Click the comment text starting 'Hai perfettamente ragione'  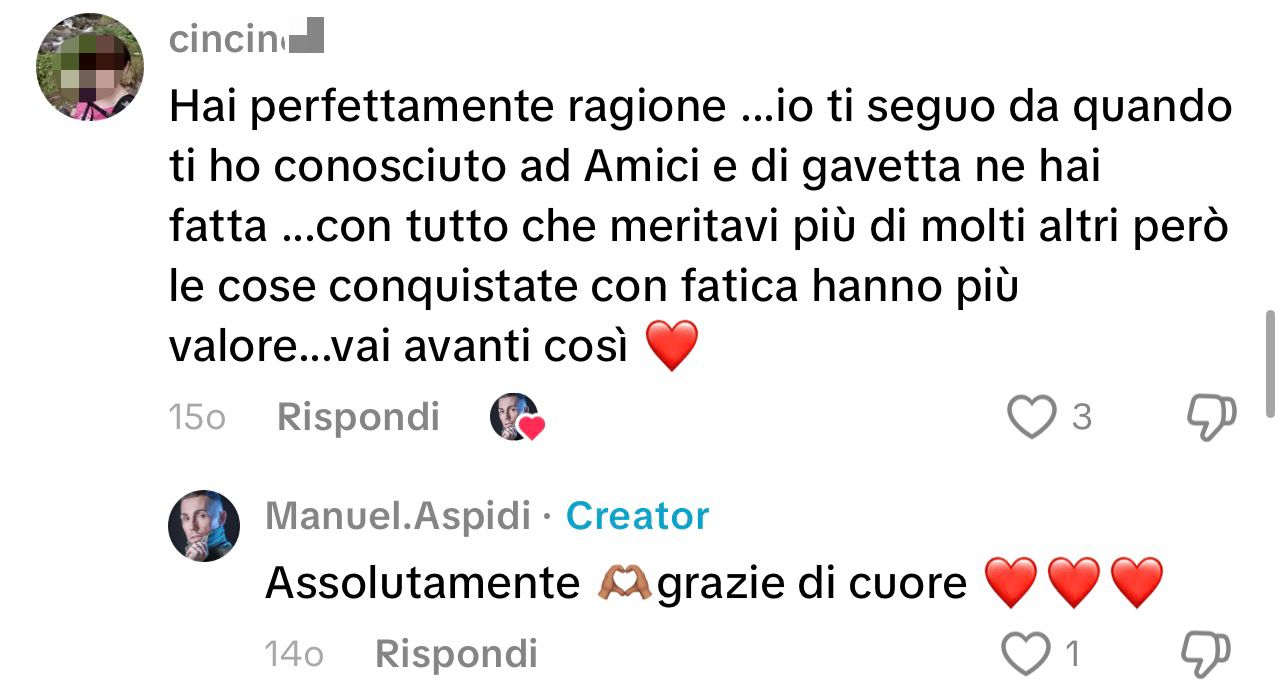pyautogui.click(x=699, y=226)
